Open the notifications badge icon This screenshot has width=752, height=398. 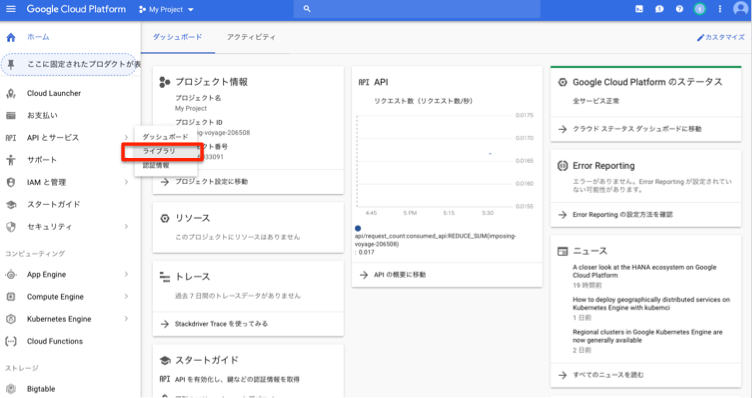[700, 9]
